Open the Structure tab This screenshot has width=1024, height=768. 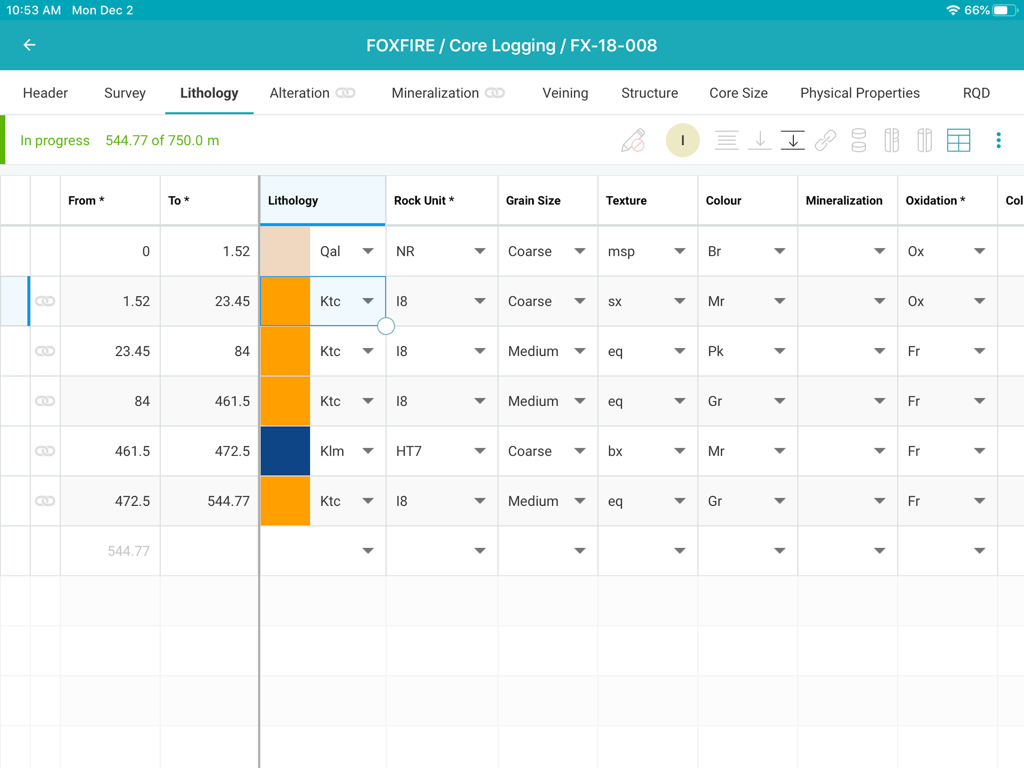click(649, 92)
